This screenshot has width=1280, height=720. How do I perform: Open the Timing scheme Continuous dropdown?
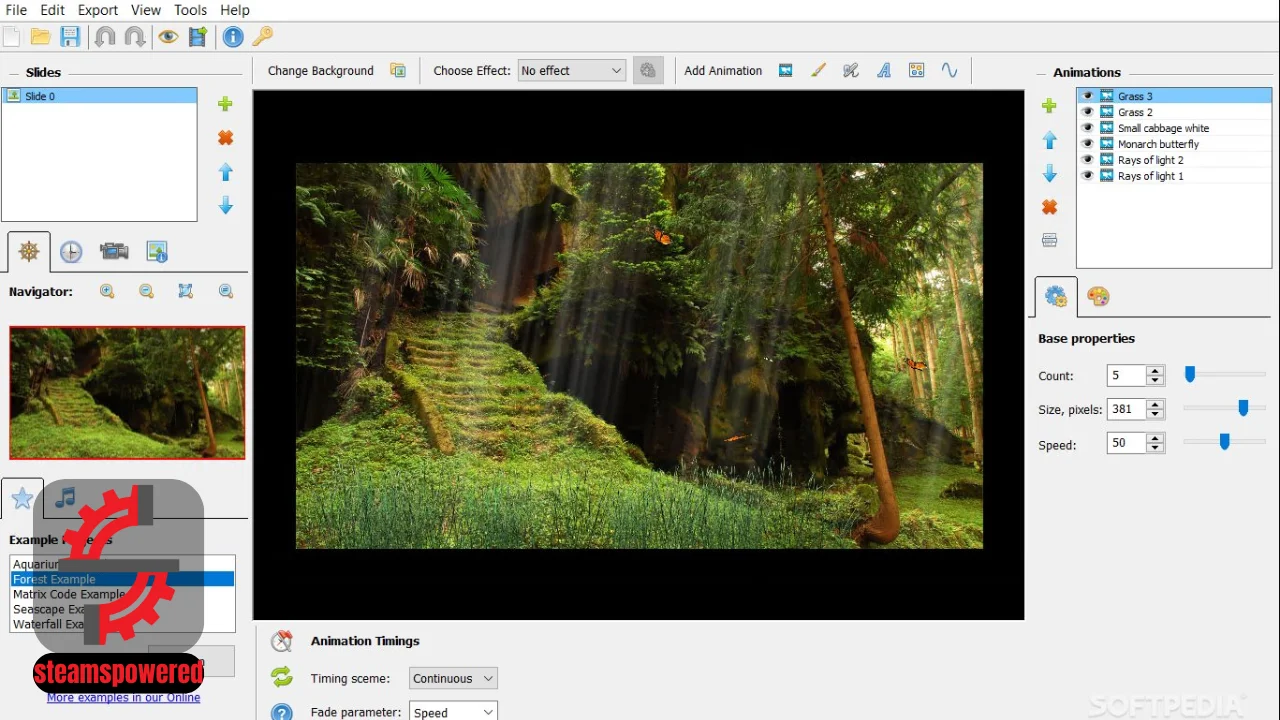click(x=453, y=678)
